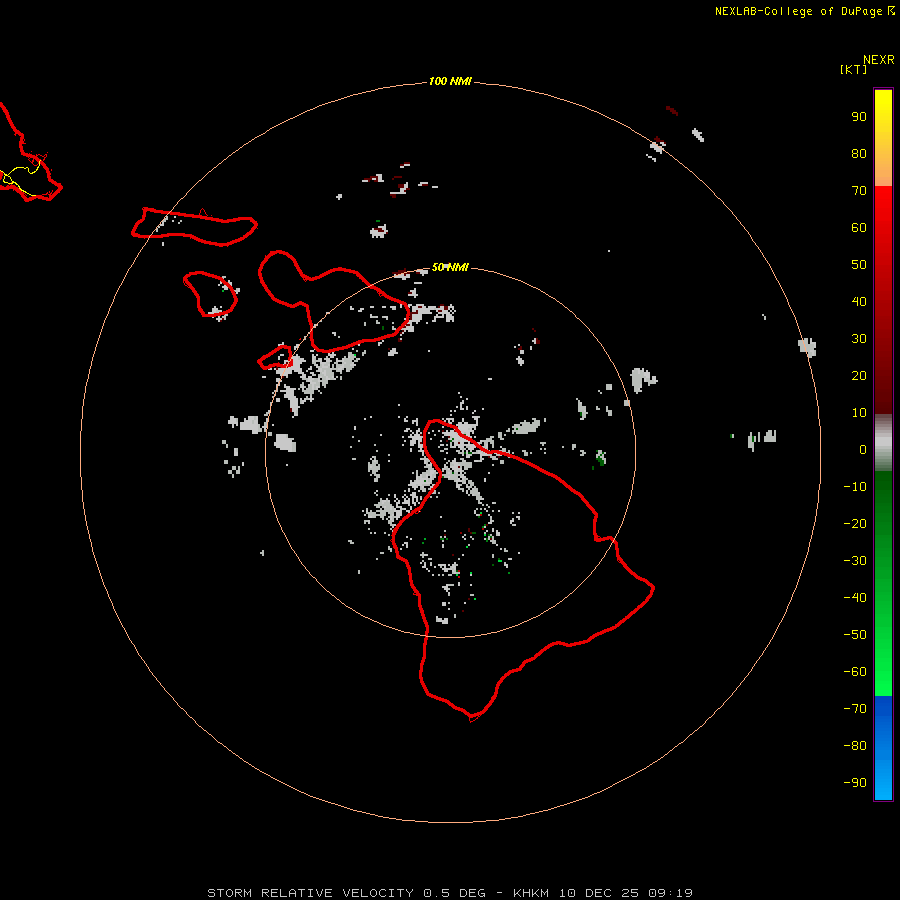The width and height of the screenshot is (900, 900).
Task: Click the -60 value on velocity scale
Action: pos(855,672)
